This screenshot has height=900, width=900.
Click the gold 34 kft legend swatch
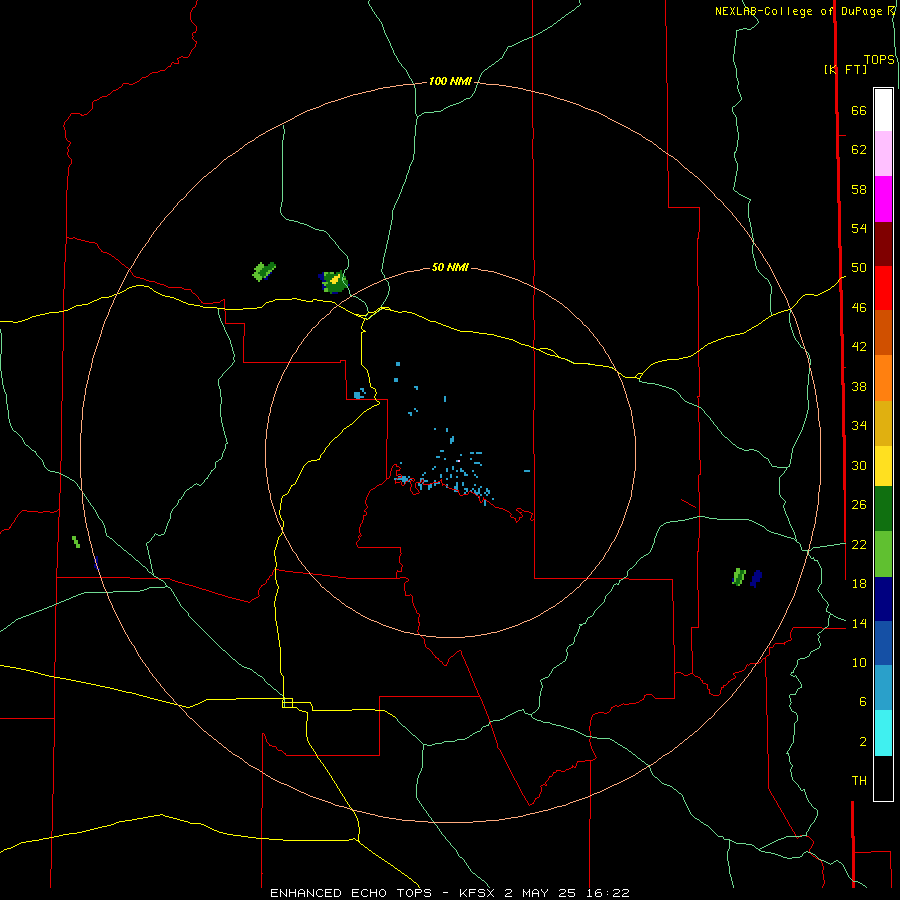point(883,423)
